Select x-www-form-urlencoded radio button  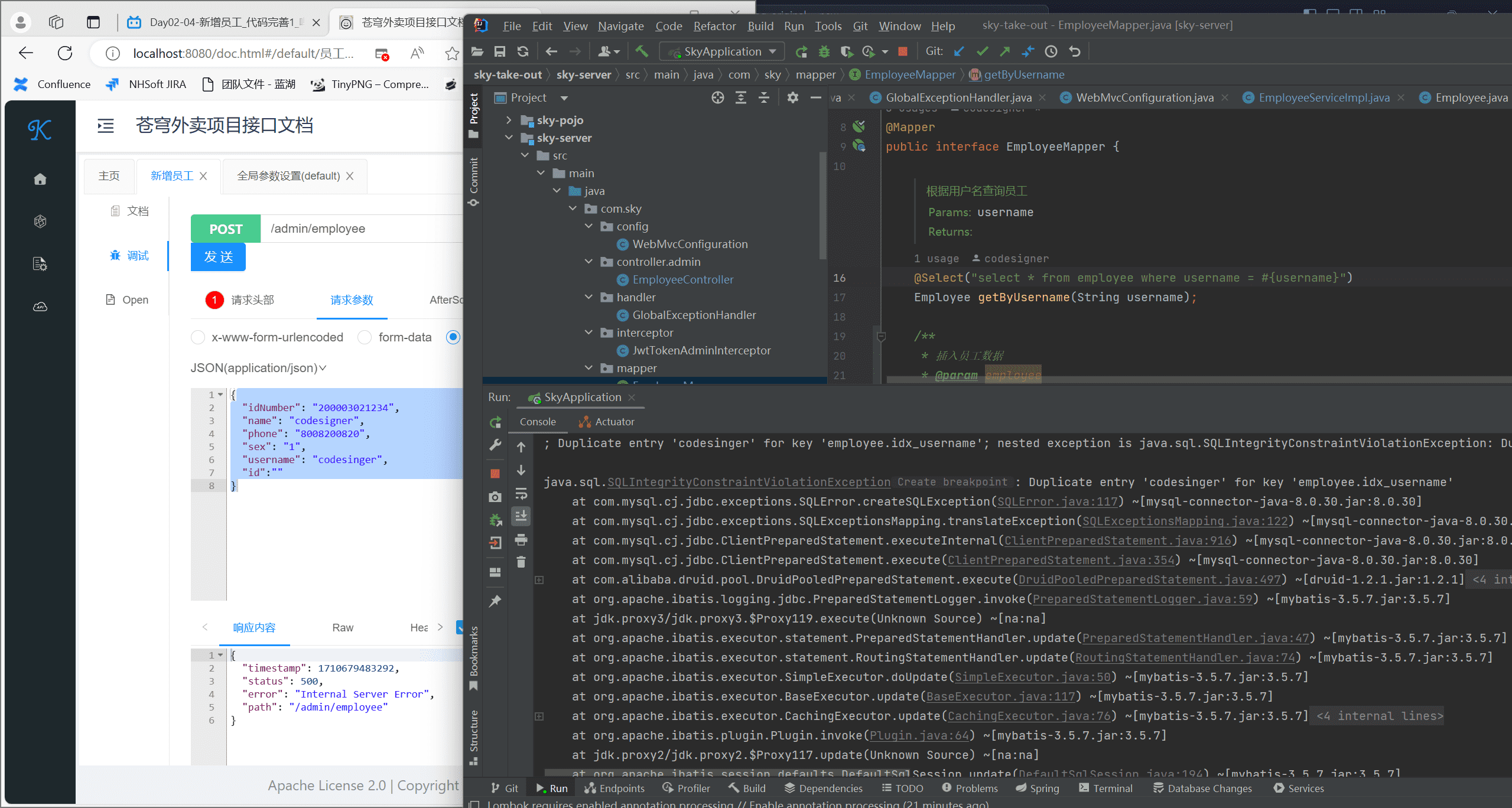[x=198, y=337]
